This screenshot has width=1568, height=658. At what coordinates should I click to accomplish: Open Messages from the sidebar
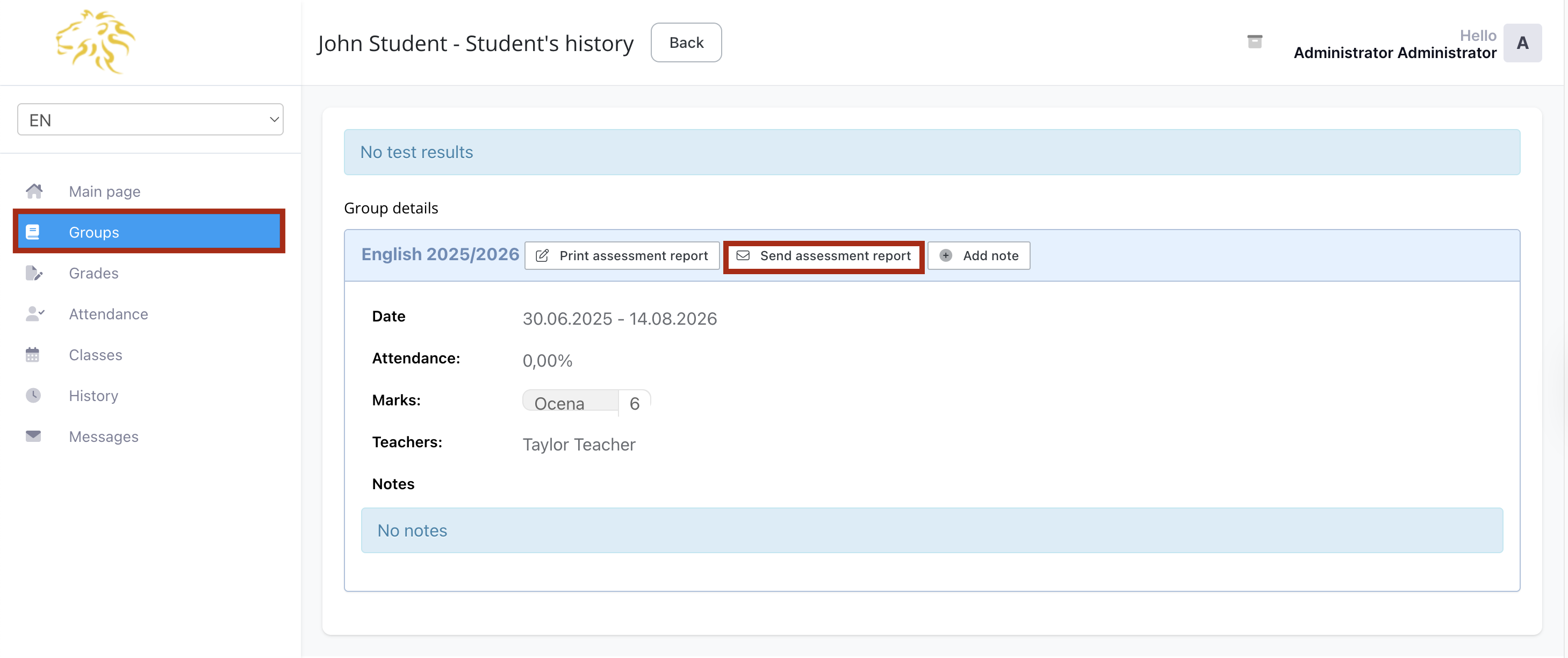click(x=104, y=437)
